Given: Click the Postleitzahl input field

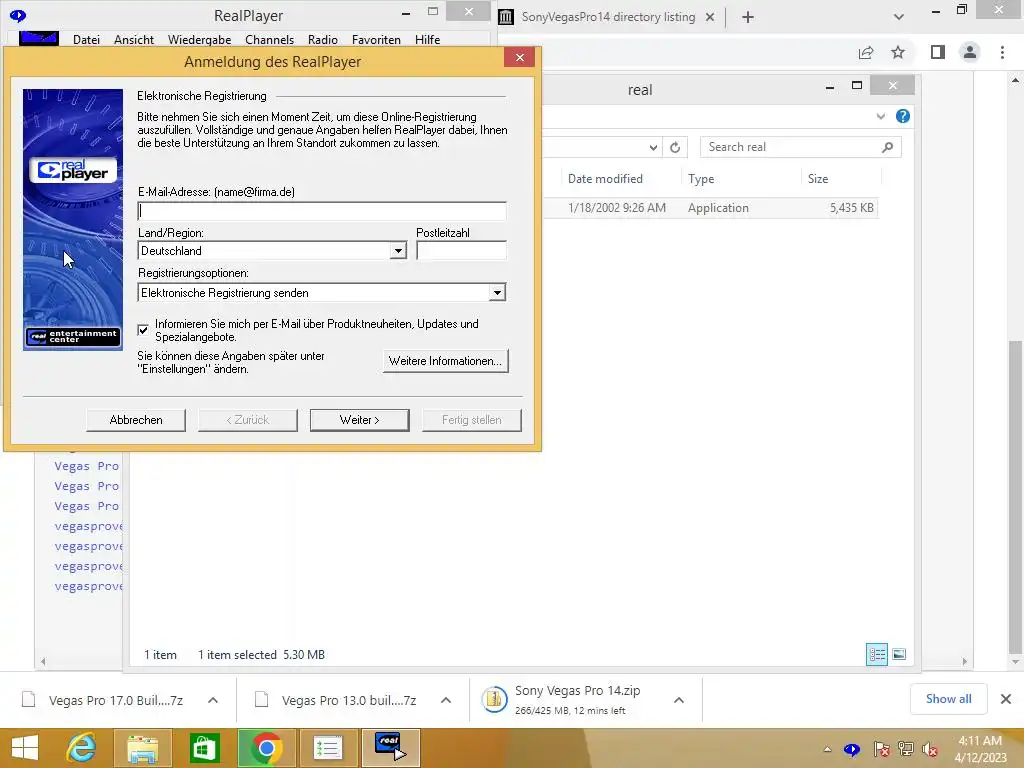Looking at the screenshot, I should point(461,251).
